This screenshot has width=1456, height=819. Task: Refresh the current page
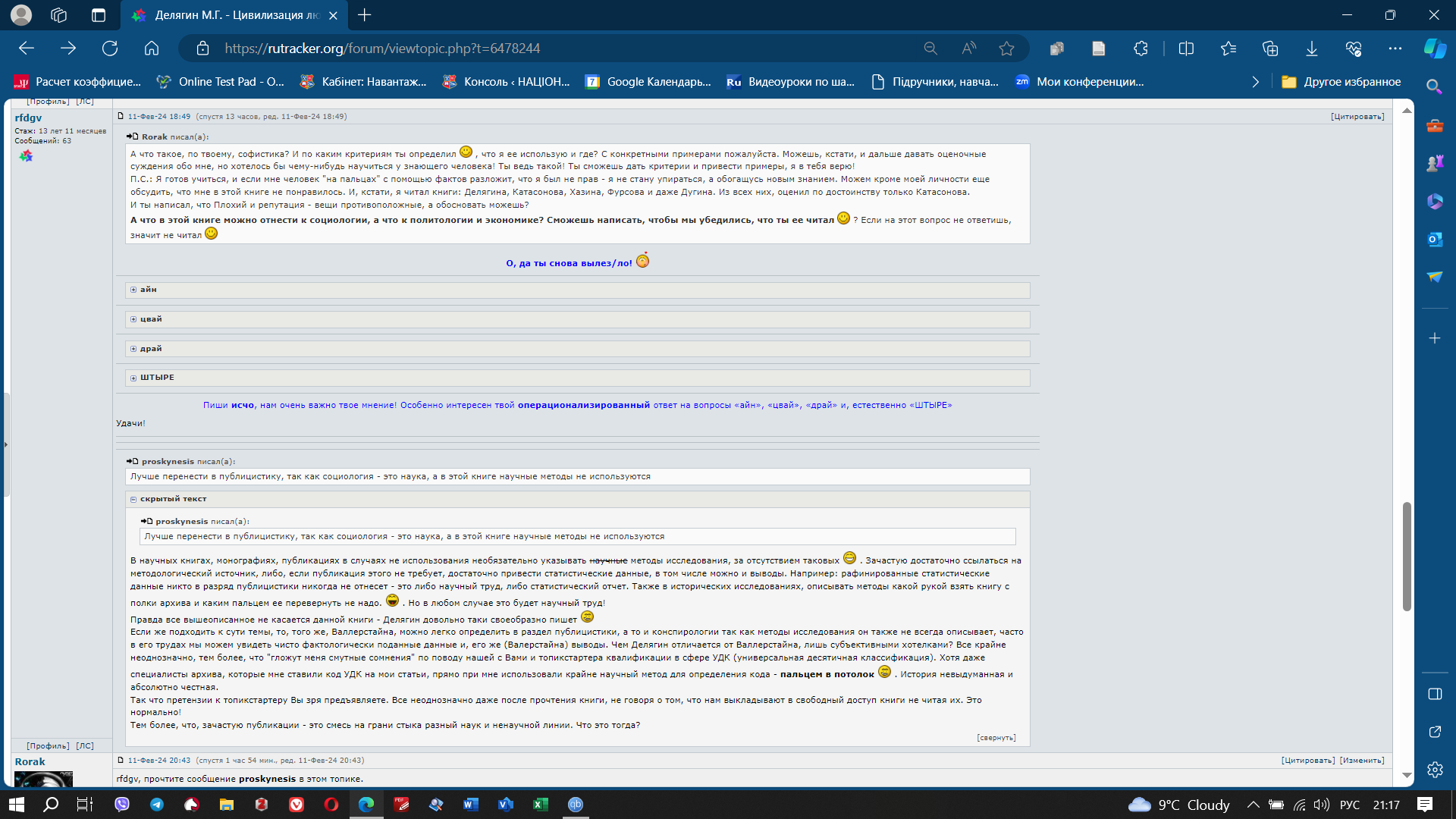click(x=110, y=49)
